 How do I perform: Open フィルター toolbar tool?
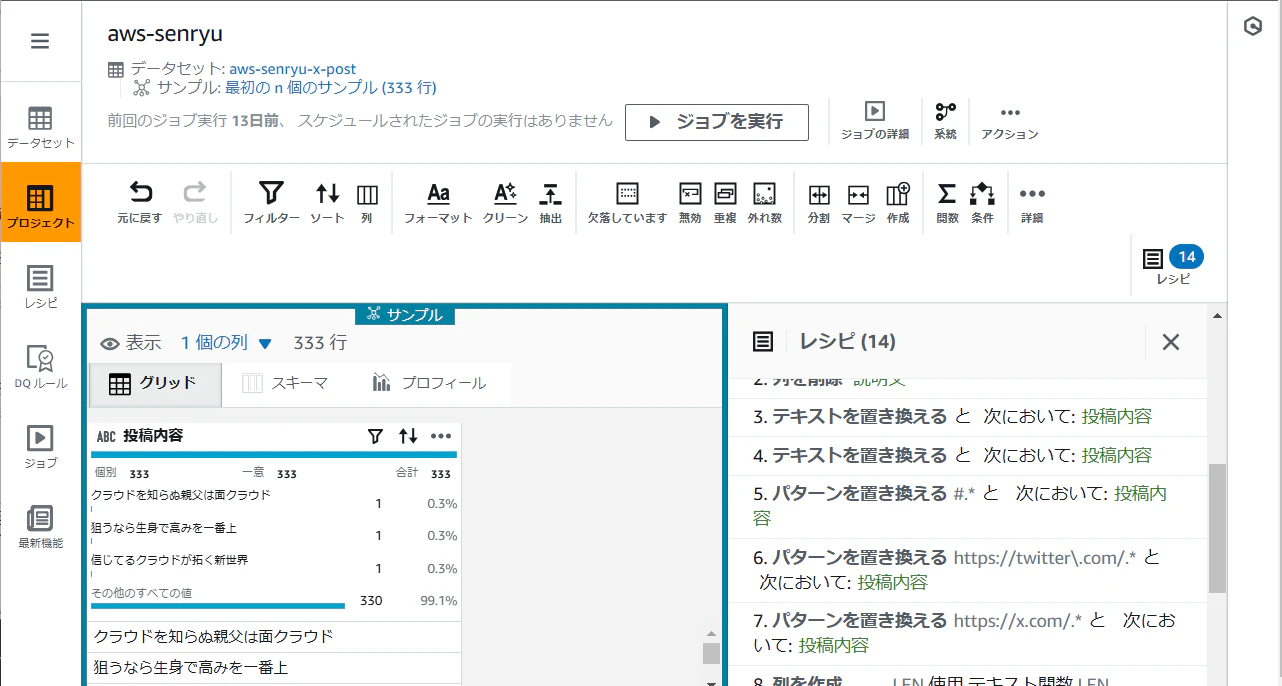pos(271,202)
